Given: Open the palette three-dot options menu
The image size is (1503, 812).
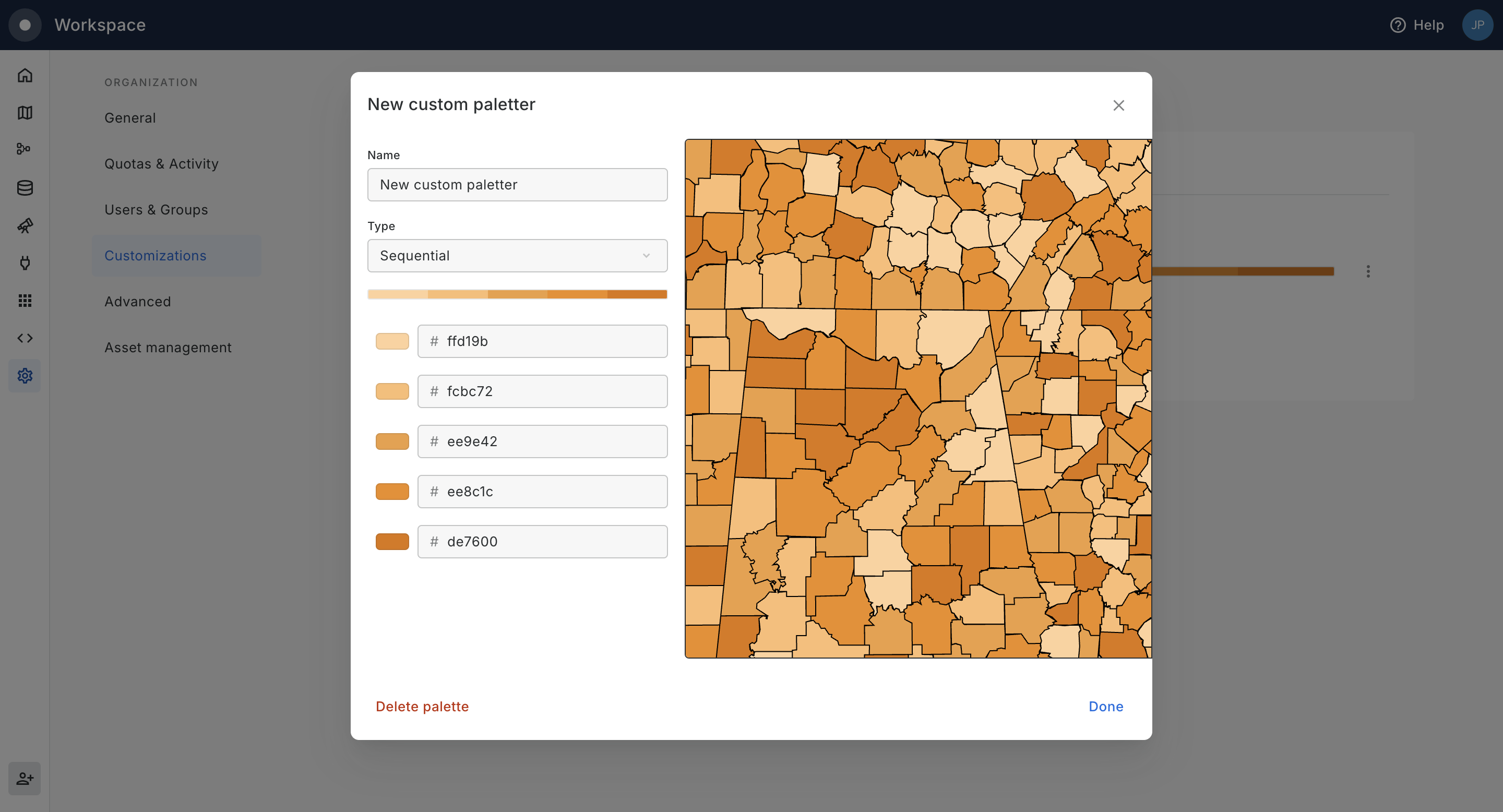Looking at the screenshot, I should (x=1368, y=271).
